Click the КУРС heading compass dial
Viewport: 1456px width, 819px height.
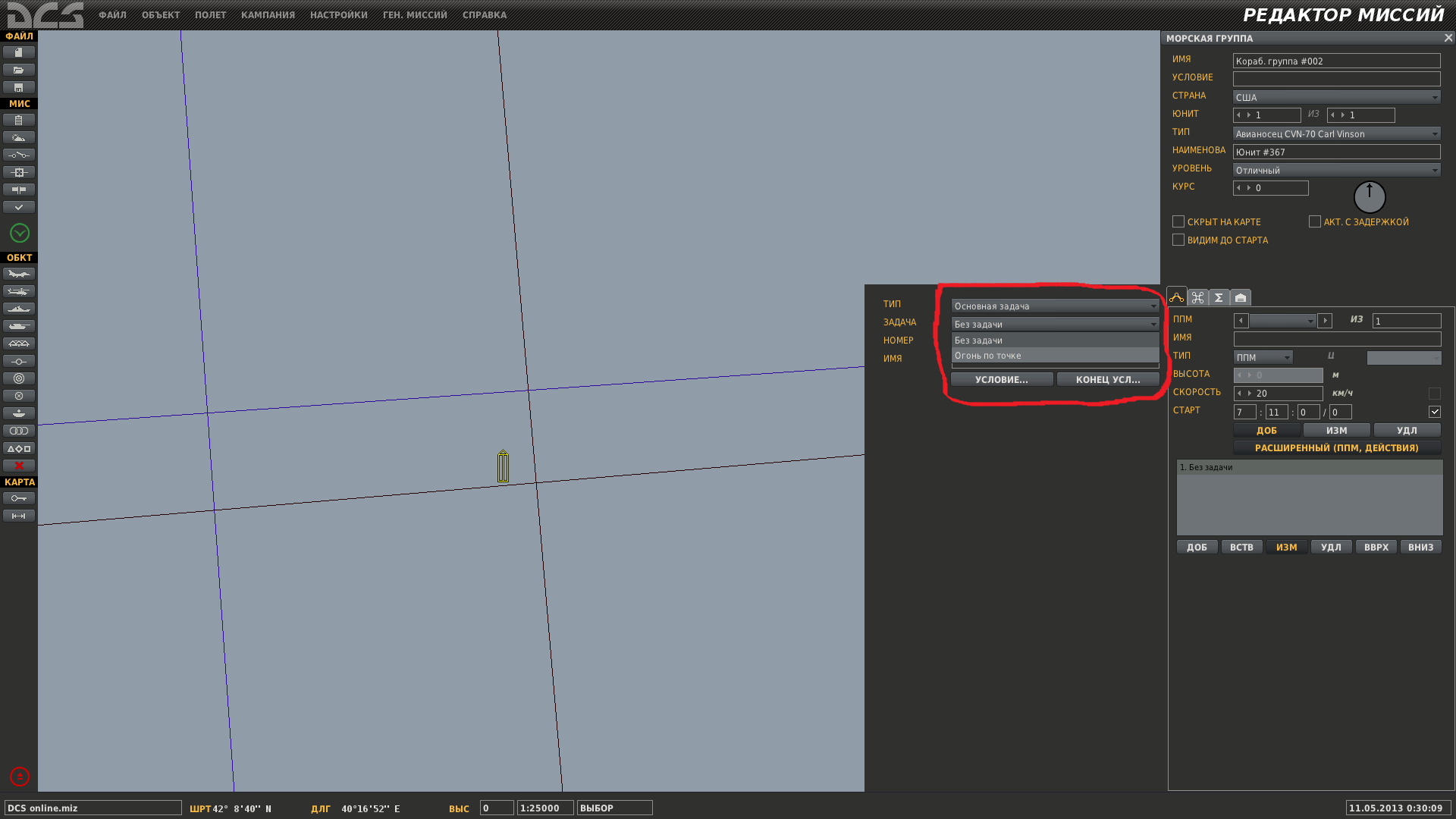point(1370,197)
